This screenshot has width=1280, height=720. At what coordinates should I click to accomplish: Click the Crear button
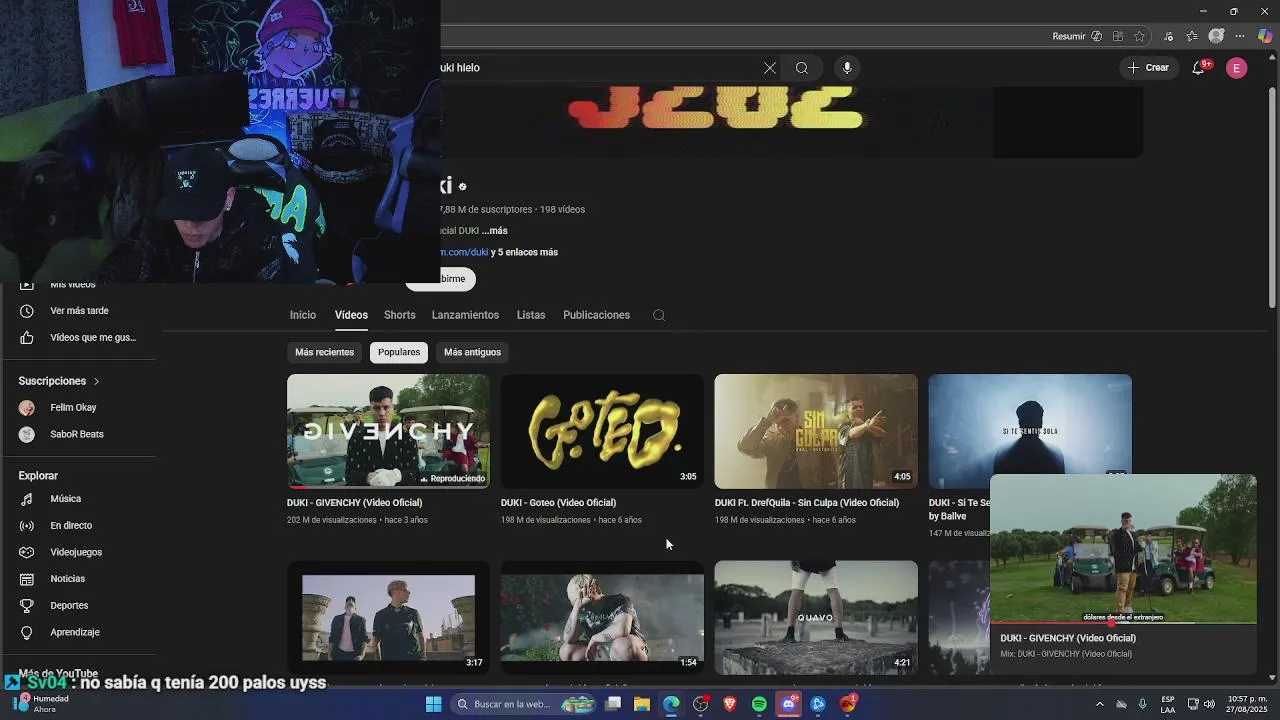click(x=1148, y=68)
